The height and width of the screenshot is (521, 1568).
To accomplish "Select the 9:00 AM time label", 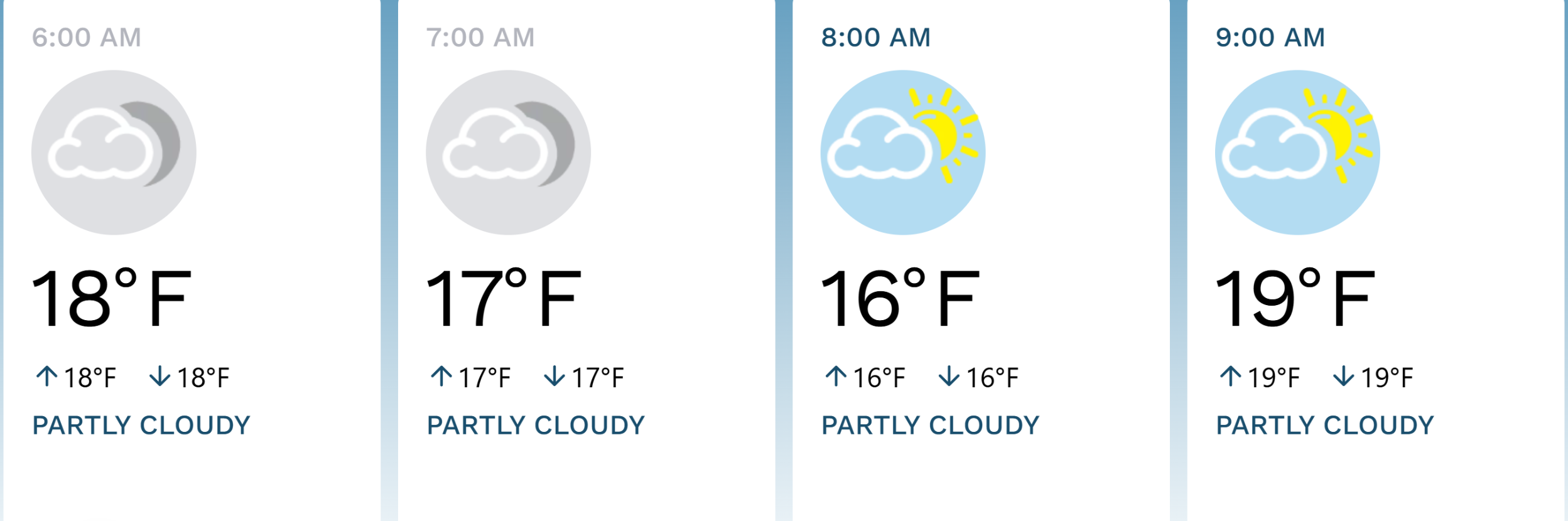I will pyautogui.click(x=1270, y=38).
